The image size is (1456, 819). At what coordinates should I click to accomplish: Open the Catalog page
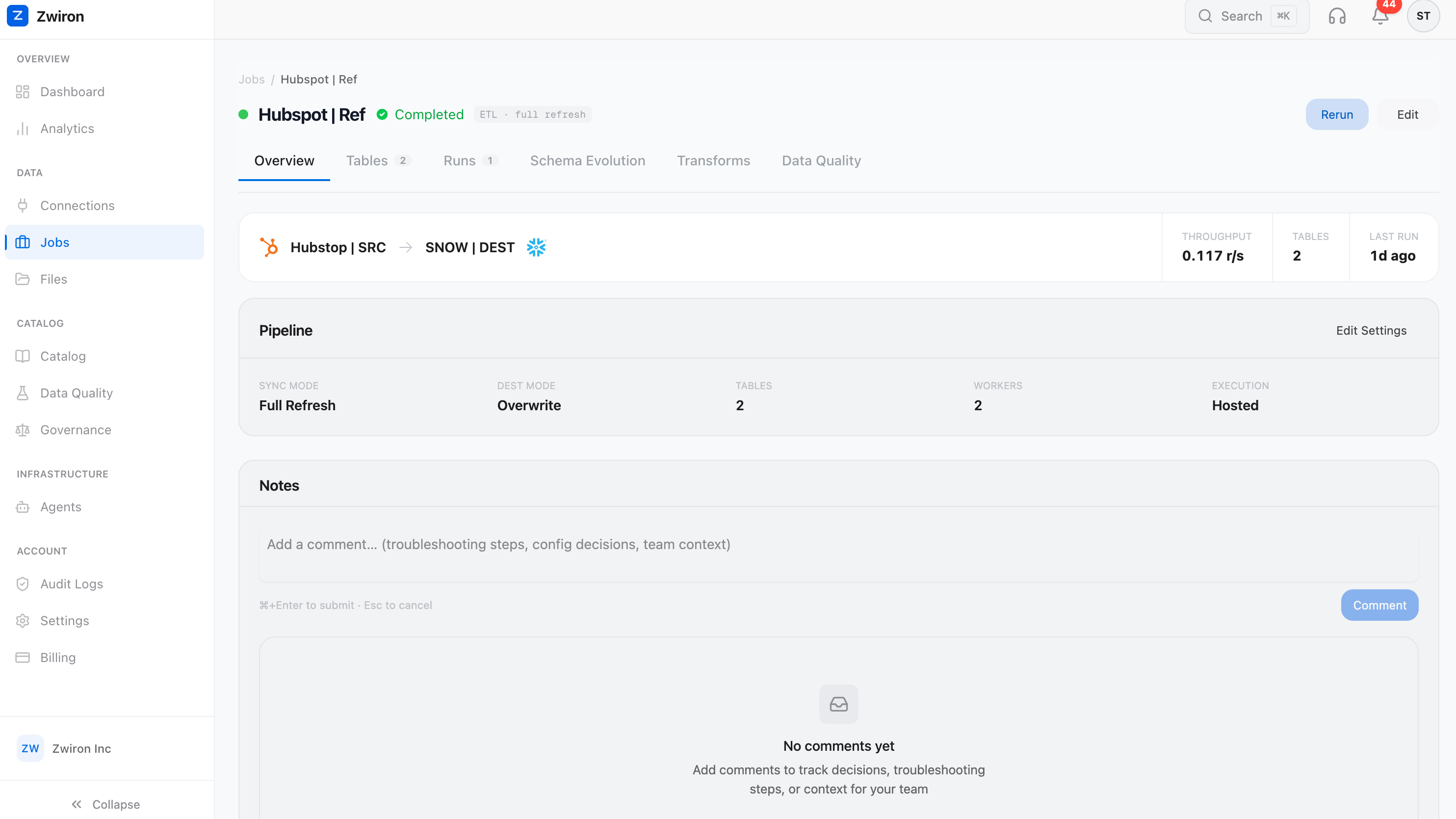click(104, 356)
